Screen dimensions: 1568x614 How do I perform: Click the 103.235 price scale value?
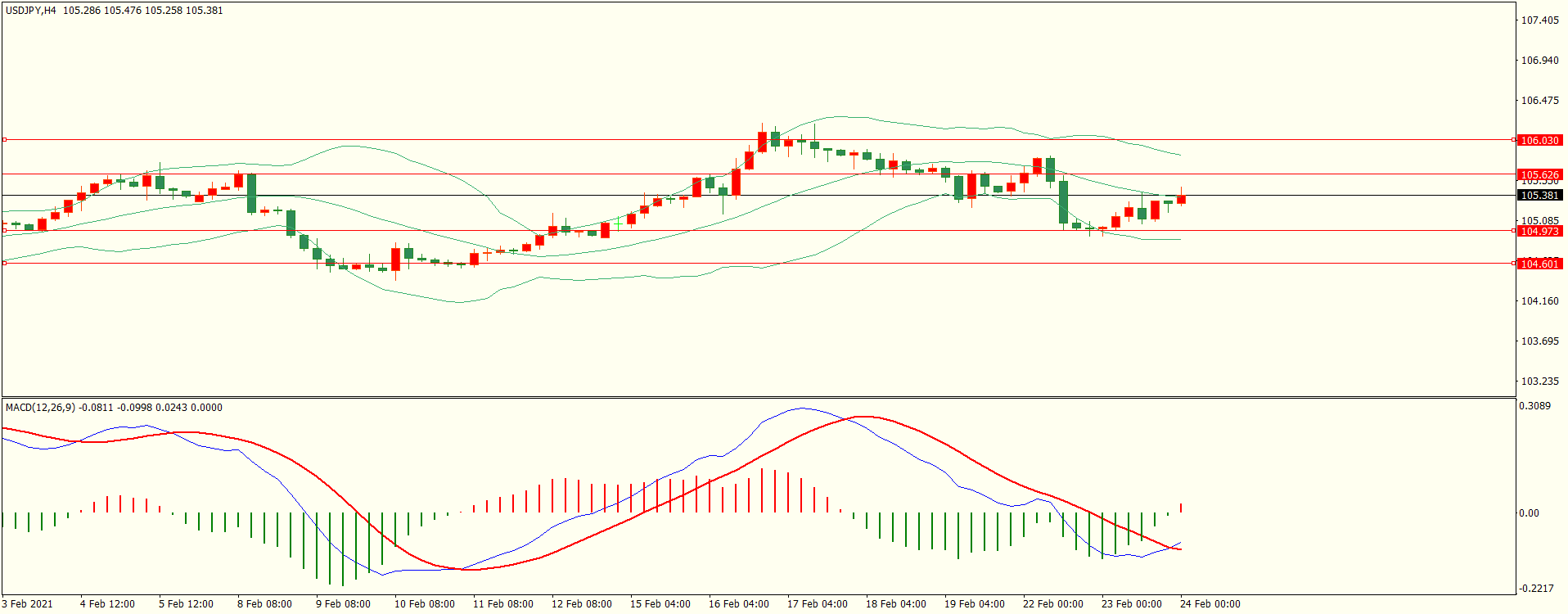pyautogui.click(x=1539, y=381)
